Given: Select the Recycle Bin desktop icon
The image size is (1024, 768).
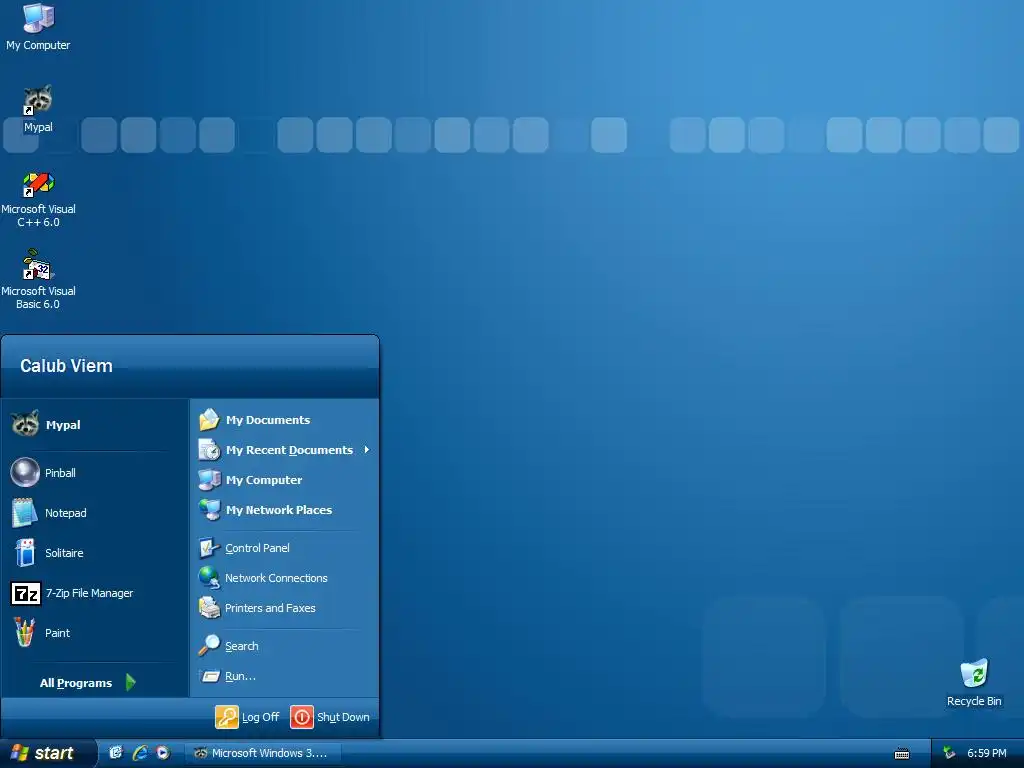Looking at the screenshot, I should point(974,682).
